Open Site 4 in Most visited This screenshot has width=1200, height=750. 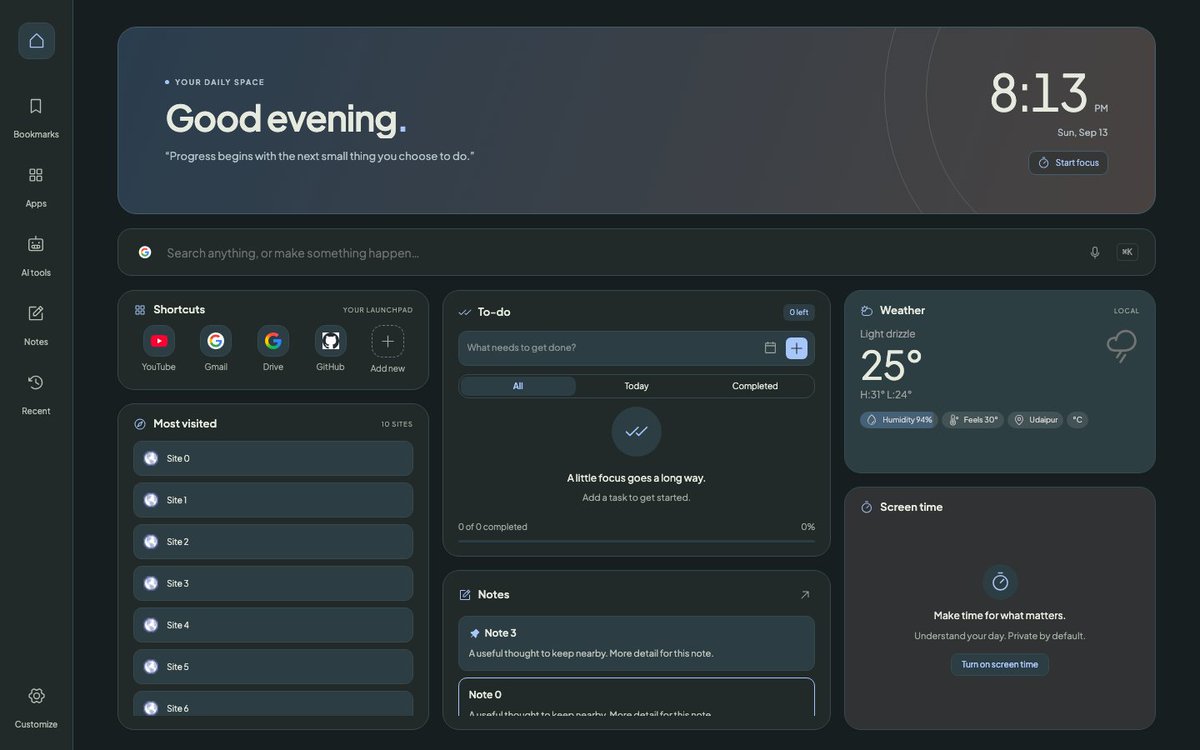tap(273, 625)
